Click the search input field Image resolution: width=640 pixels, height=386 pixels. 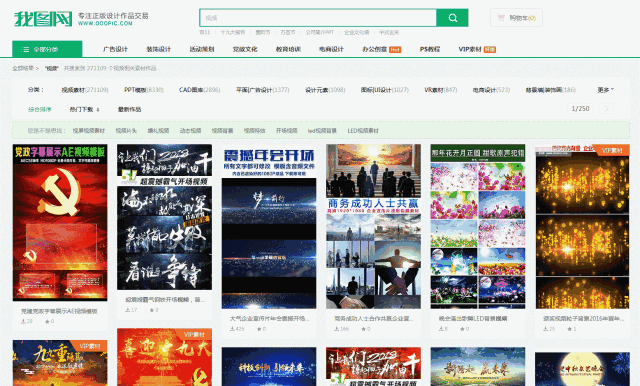click(318, 18)
